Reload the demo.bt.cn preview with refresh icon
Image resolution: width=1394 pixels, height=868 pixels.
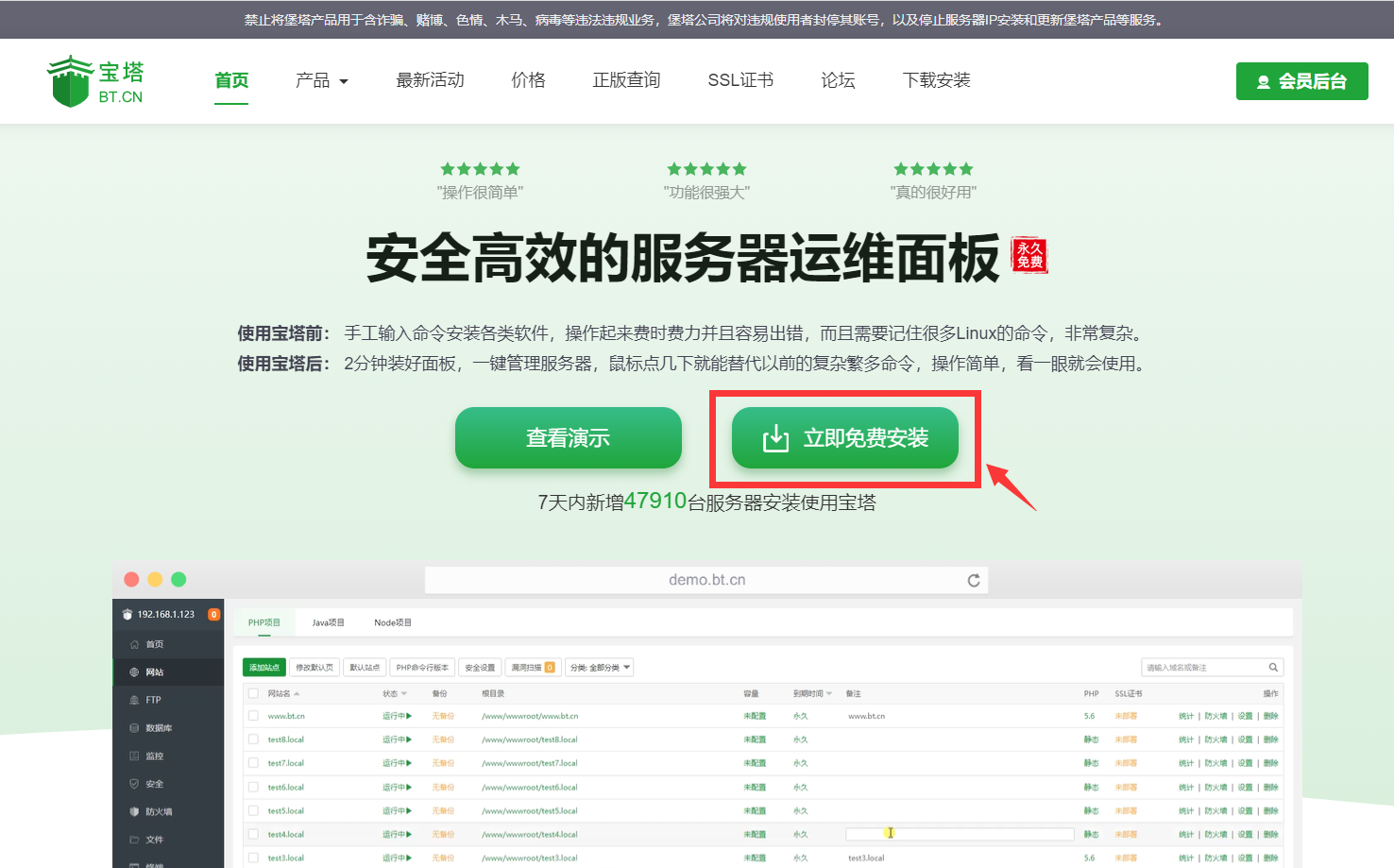point(974,580)
